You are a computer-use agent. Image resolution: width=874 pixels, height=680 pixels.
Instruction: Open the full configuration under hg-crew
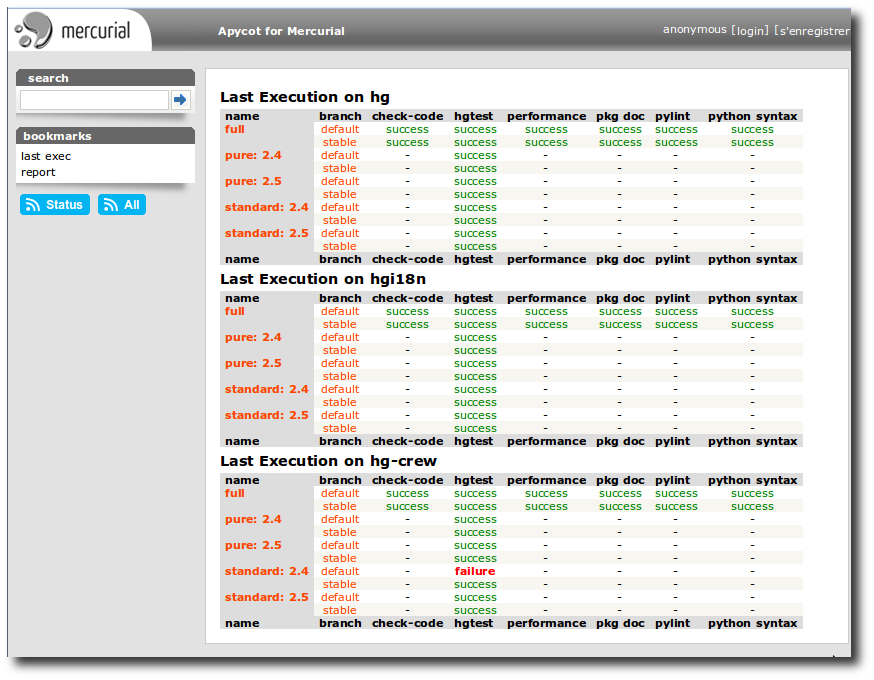(x=235, y=493)
